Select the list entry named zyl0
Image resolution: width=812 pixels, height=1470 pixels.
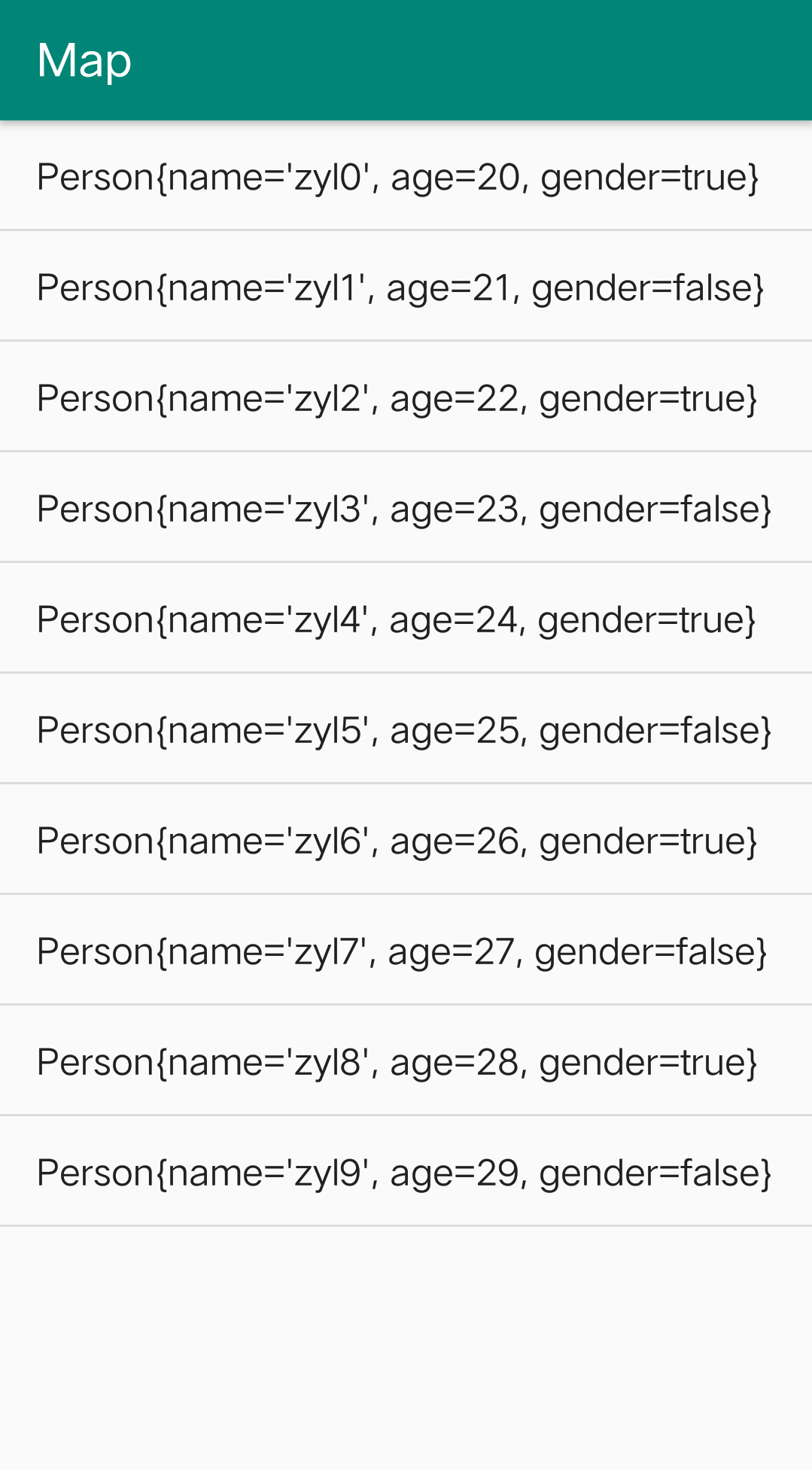[397, 178]
